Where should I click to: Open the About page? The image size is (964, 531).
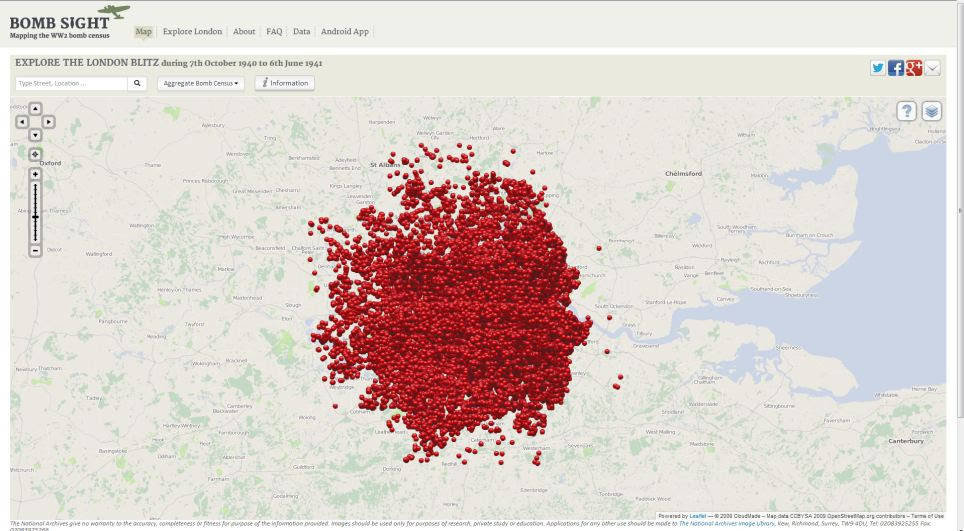point(244,31)
